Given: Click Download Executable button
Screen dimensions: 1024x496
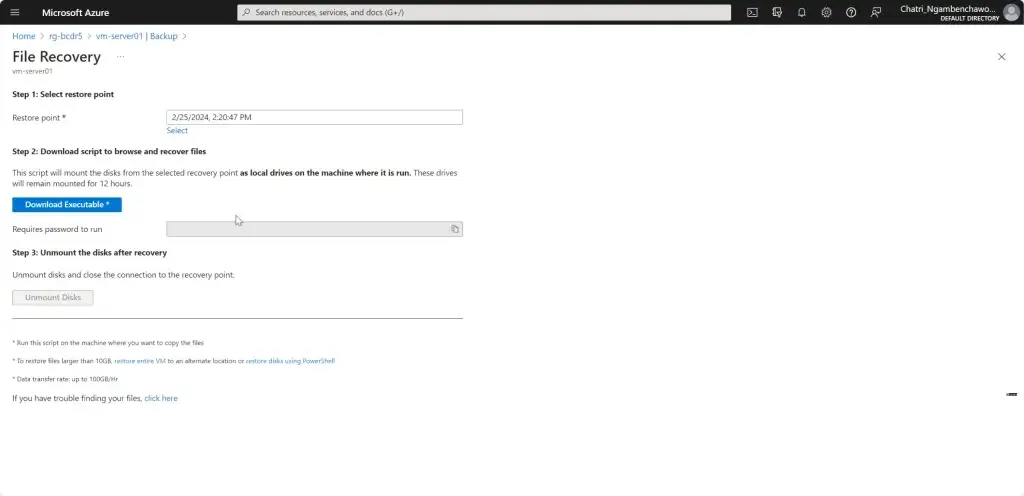Looking at the screenshot, I should [x=67, y=205].
